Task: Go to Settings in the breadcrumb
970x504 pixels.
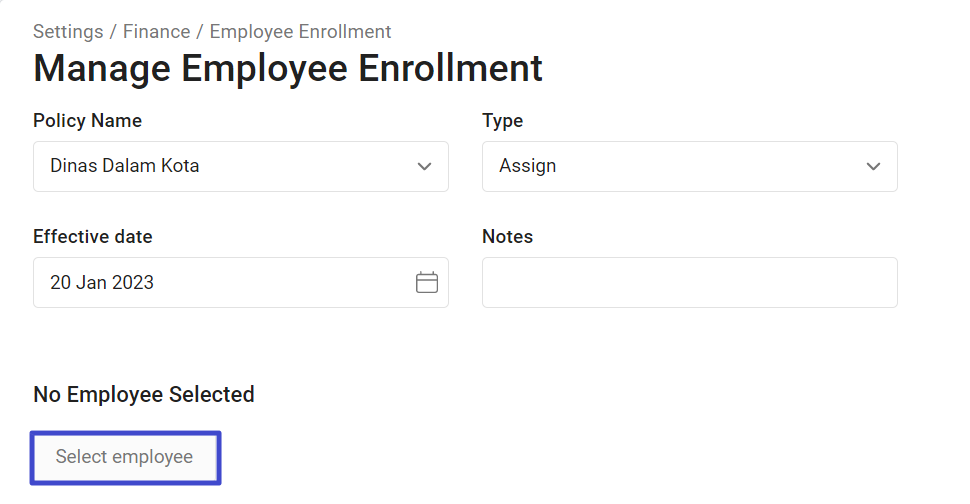Action: (x=68, y=32)
